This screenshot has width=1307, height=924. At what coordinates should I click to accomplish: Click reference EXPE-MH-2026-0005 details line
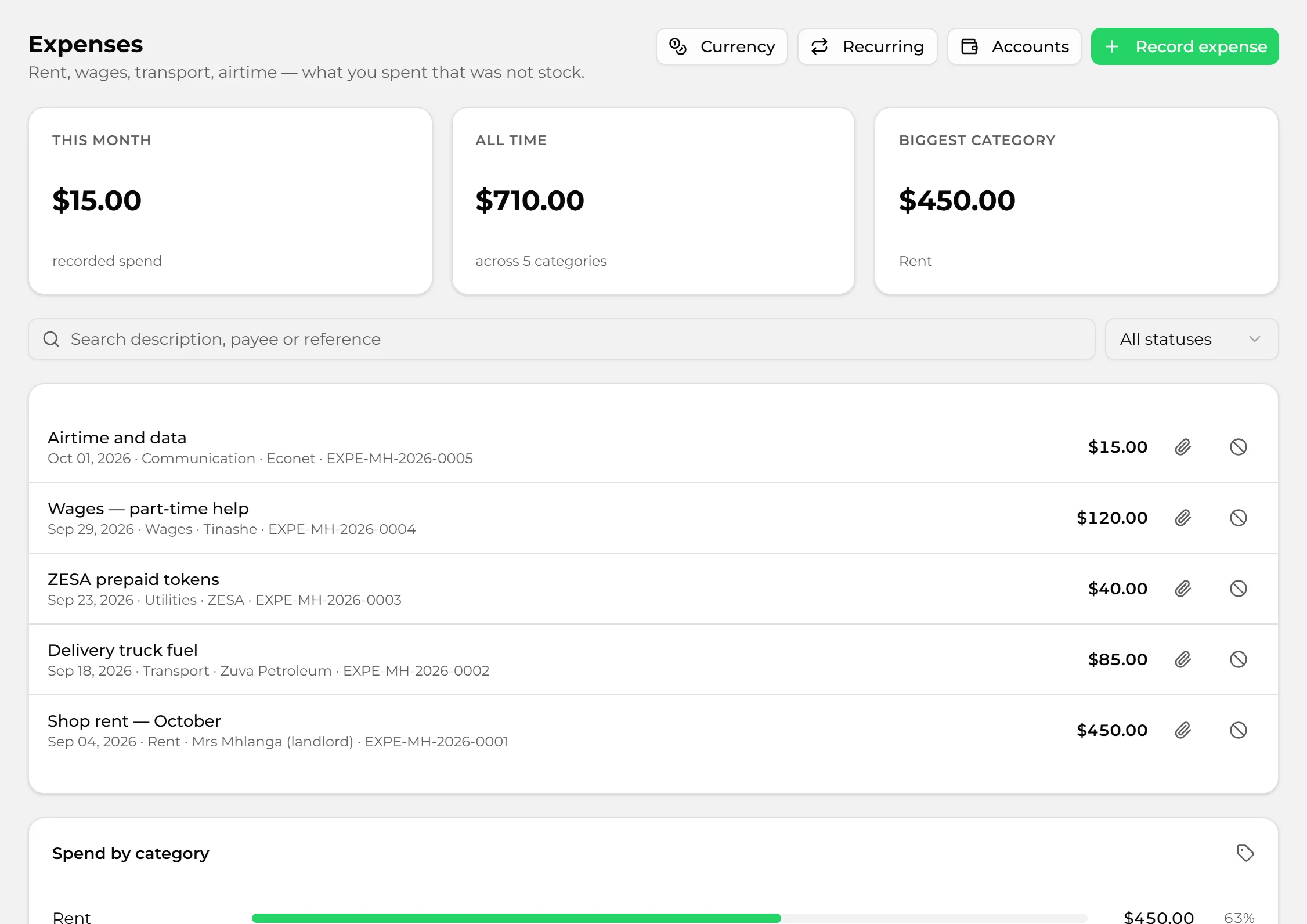pos(260,459)
